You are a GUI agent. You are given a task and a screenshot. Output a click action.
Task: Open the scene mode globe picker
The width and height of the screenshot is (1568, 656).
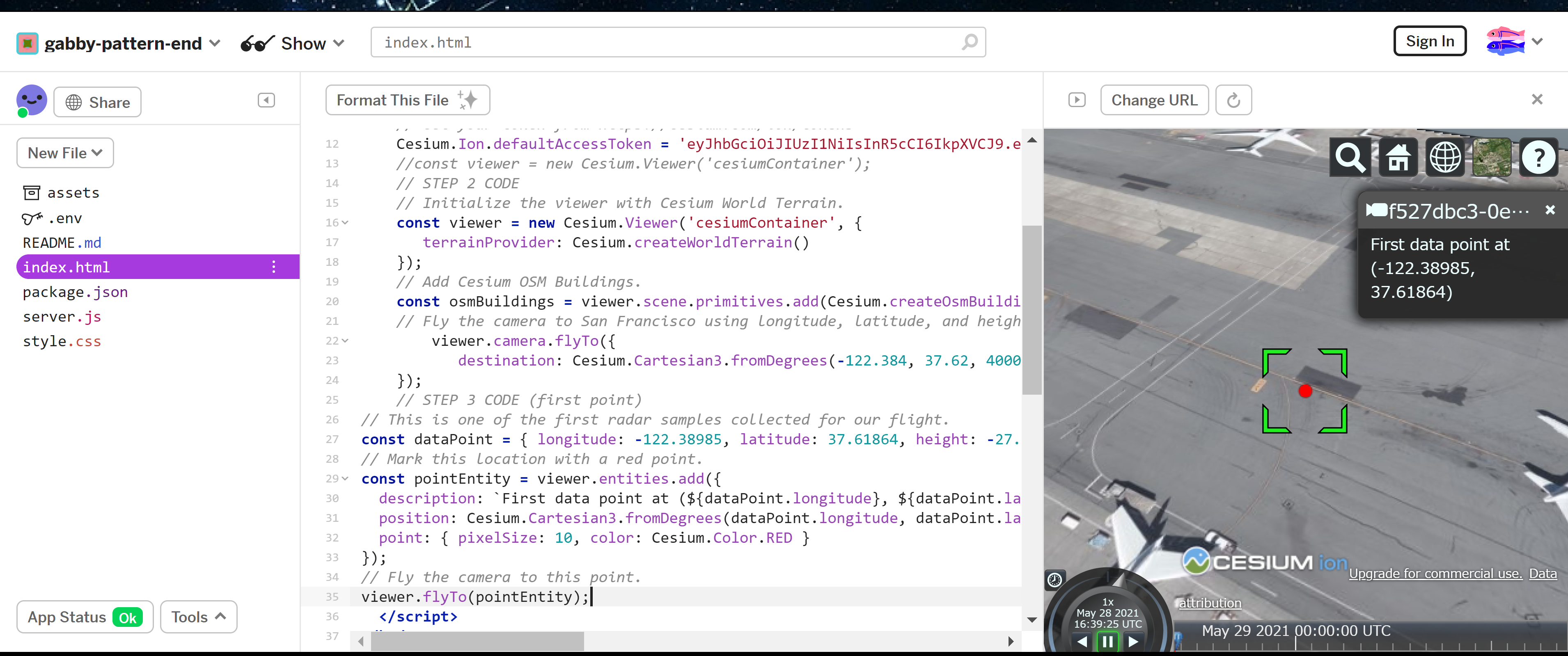click(1444, 158)
